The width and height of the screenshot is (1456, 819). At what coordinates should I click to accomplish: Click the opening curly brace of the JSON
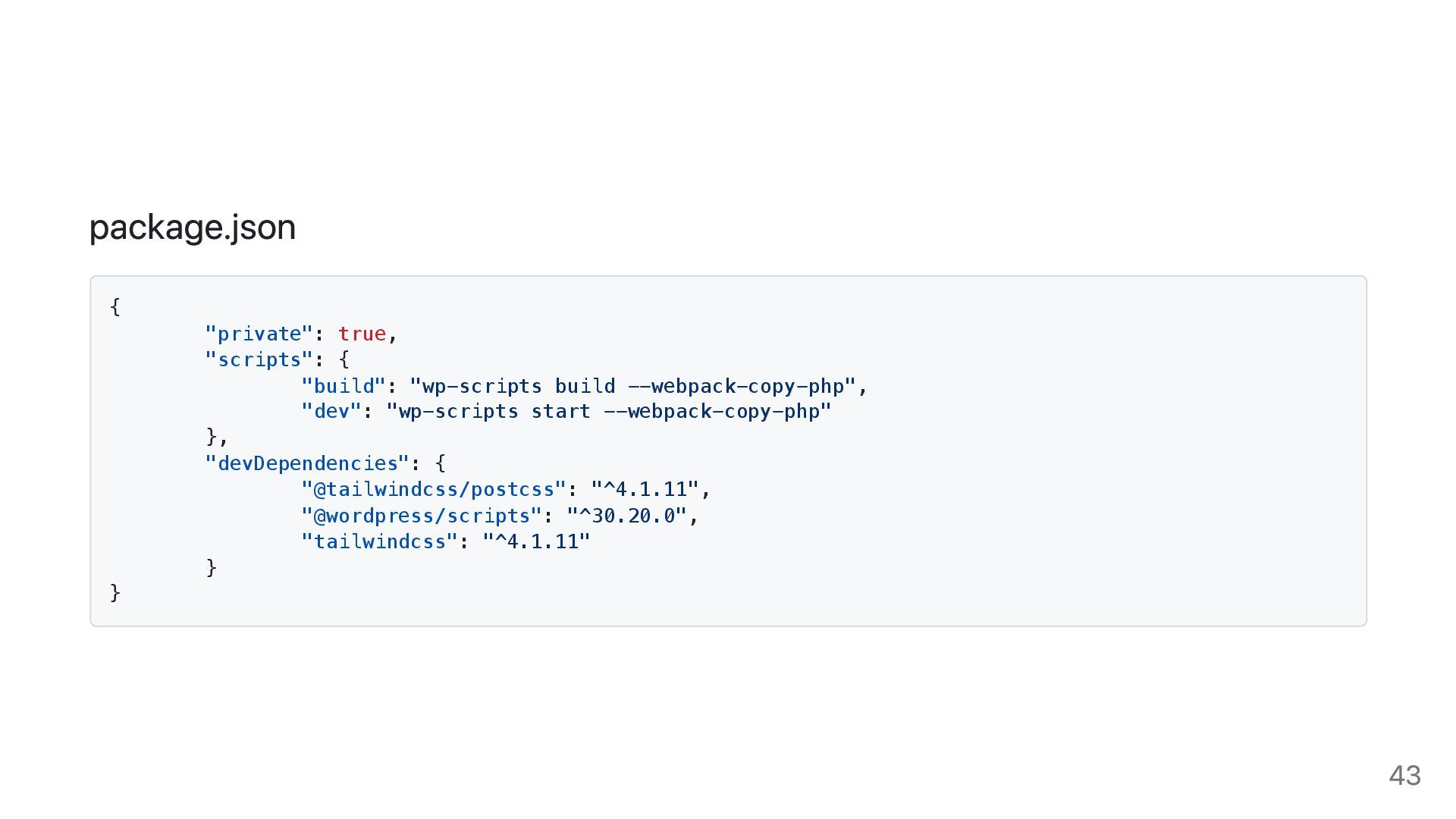115,307
